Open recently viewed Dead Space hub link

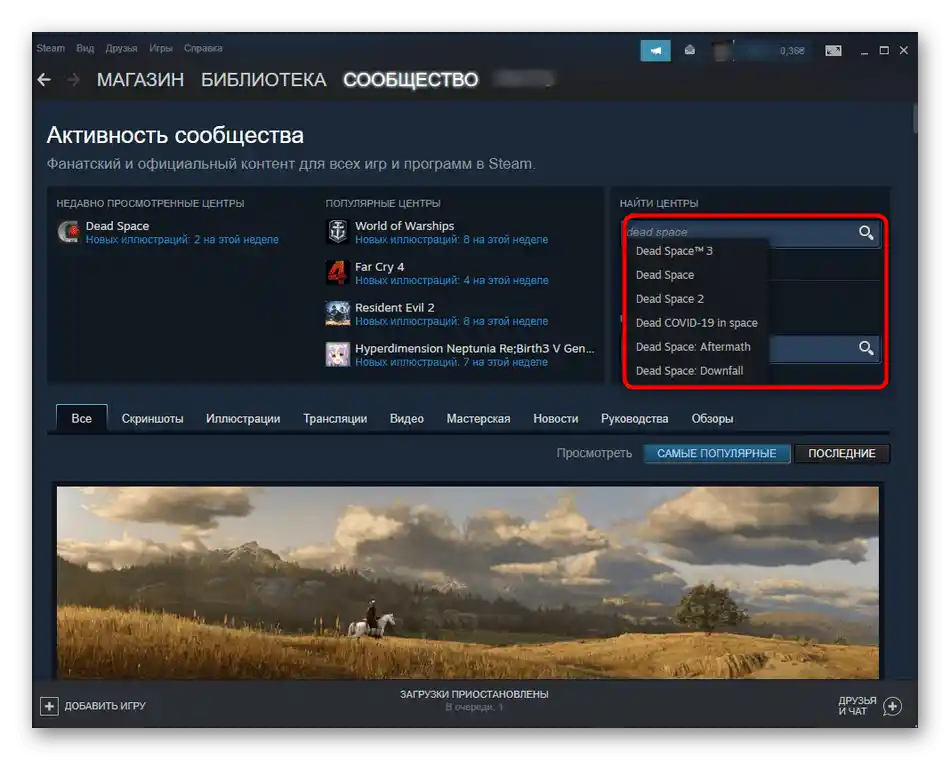point(117,226)
